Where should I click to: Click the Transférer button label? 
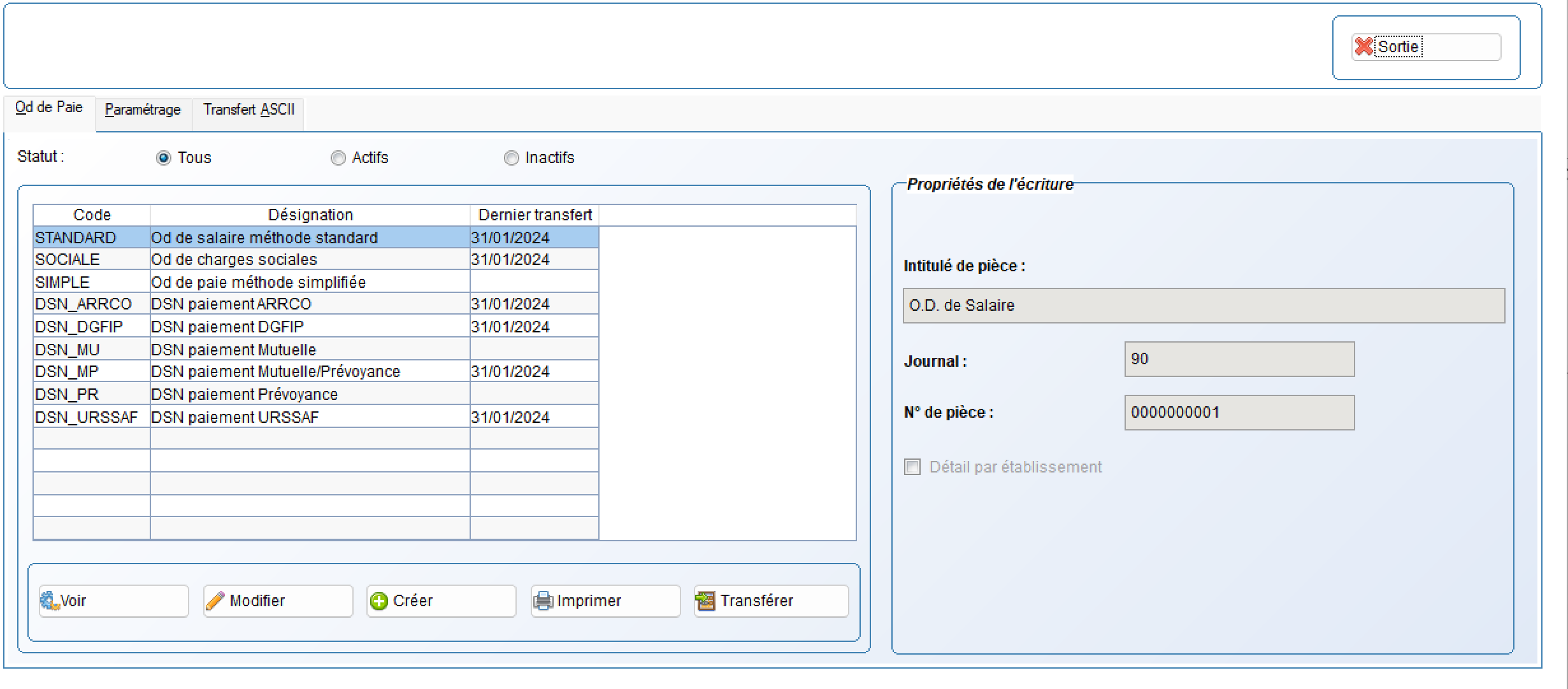click(x=757, y=600)
